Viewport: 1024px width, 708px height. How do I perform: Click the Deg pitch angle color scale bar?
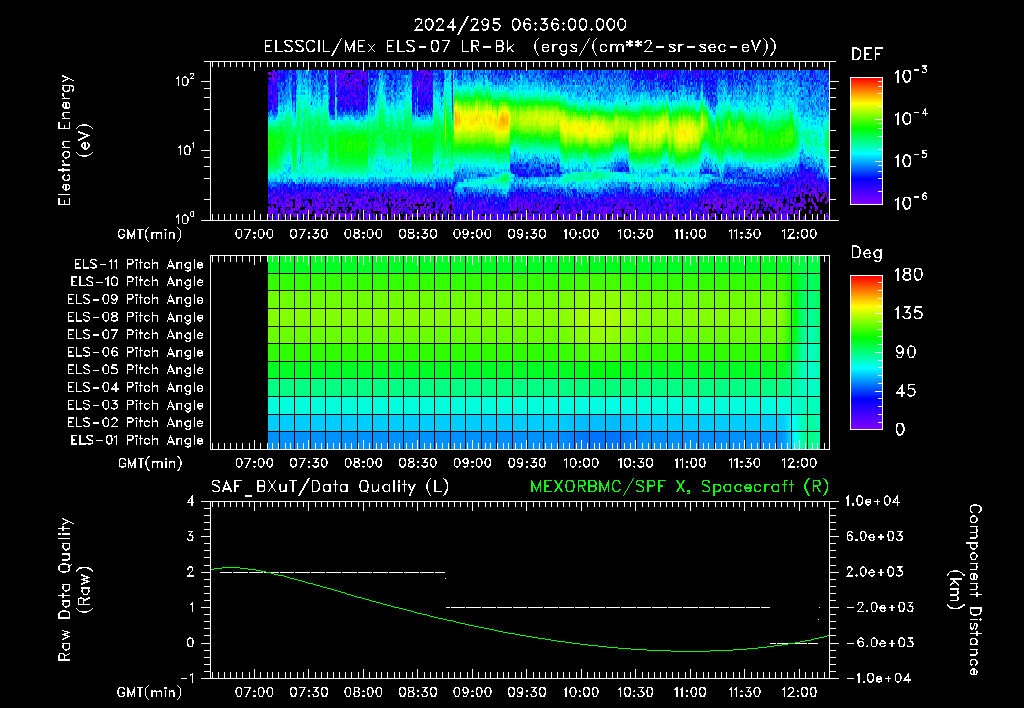[866, 352]
